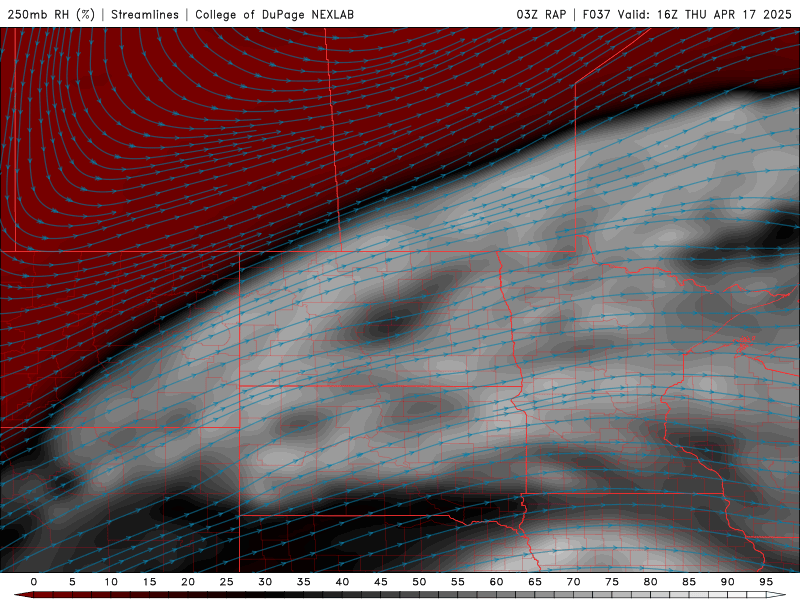
Task: Select the '15' legend value
Action: pyautogui.click(x=149, y=582)
